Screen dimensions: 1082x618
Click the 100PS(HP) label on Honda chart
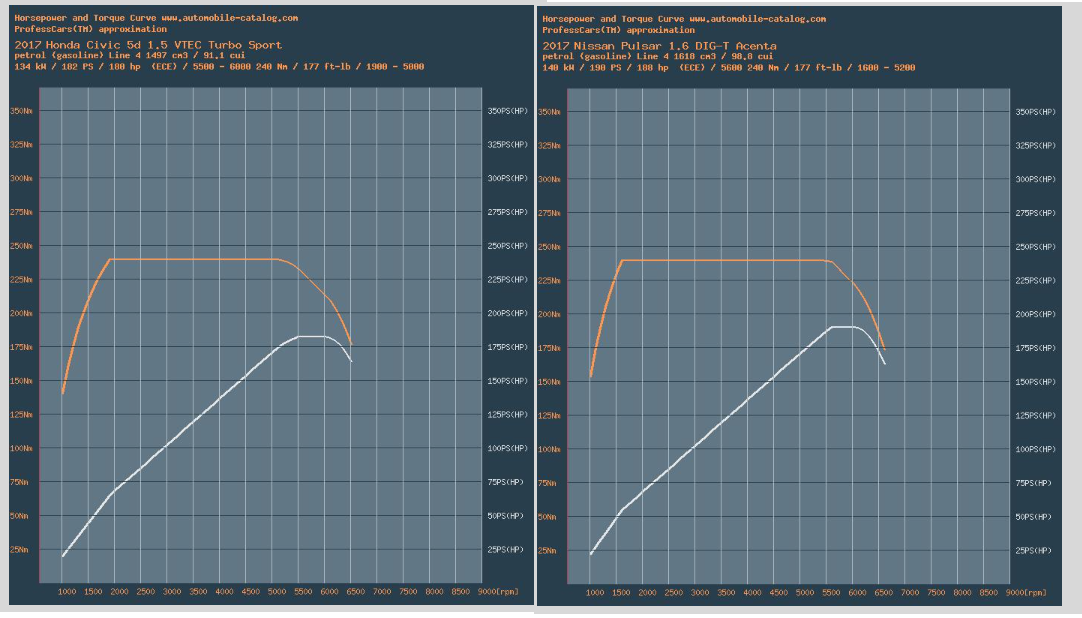click(x=506, y=449)
